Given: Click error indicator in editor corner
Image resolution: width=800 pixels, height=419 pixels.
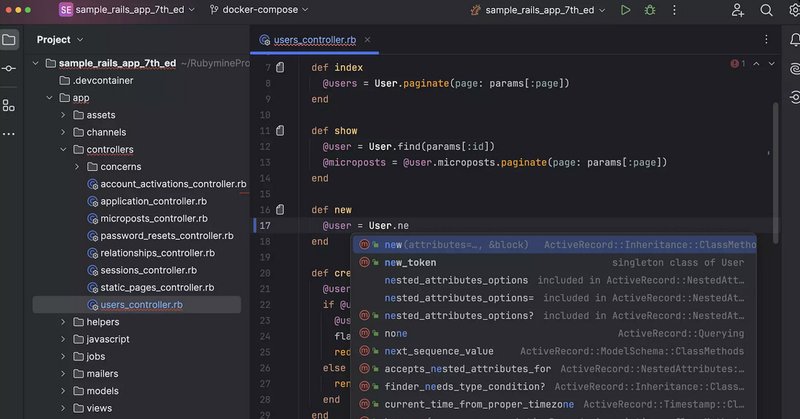Looking at the screenshot, I should (x=738, y=64).
